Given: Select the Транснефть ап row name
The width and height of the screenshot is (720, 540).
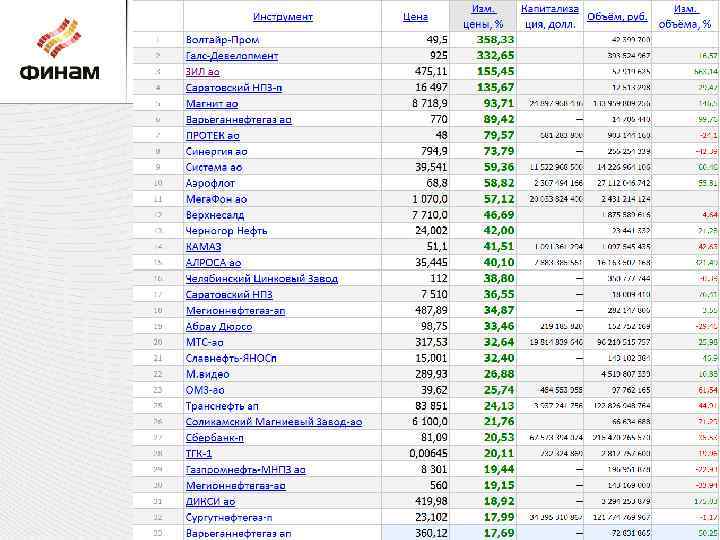Looking at the screenshot, I should [x=222, y=406].
